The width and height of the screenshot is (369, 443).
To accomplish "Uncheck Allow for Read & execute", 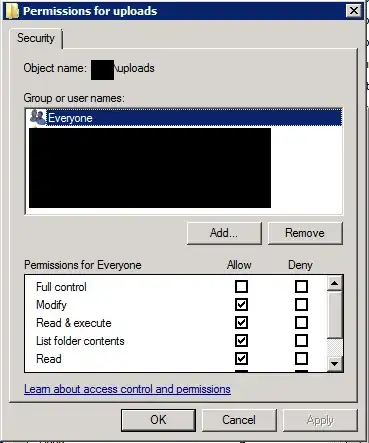I will pyautogui.click(x=241, y=322).
